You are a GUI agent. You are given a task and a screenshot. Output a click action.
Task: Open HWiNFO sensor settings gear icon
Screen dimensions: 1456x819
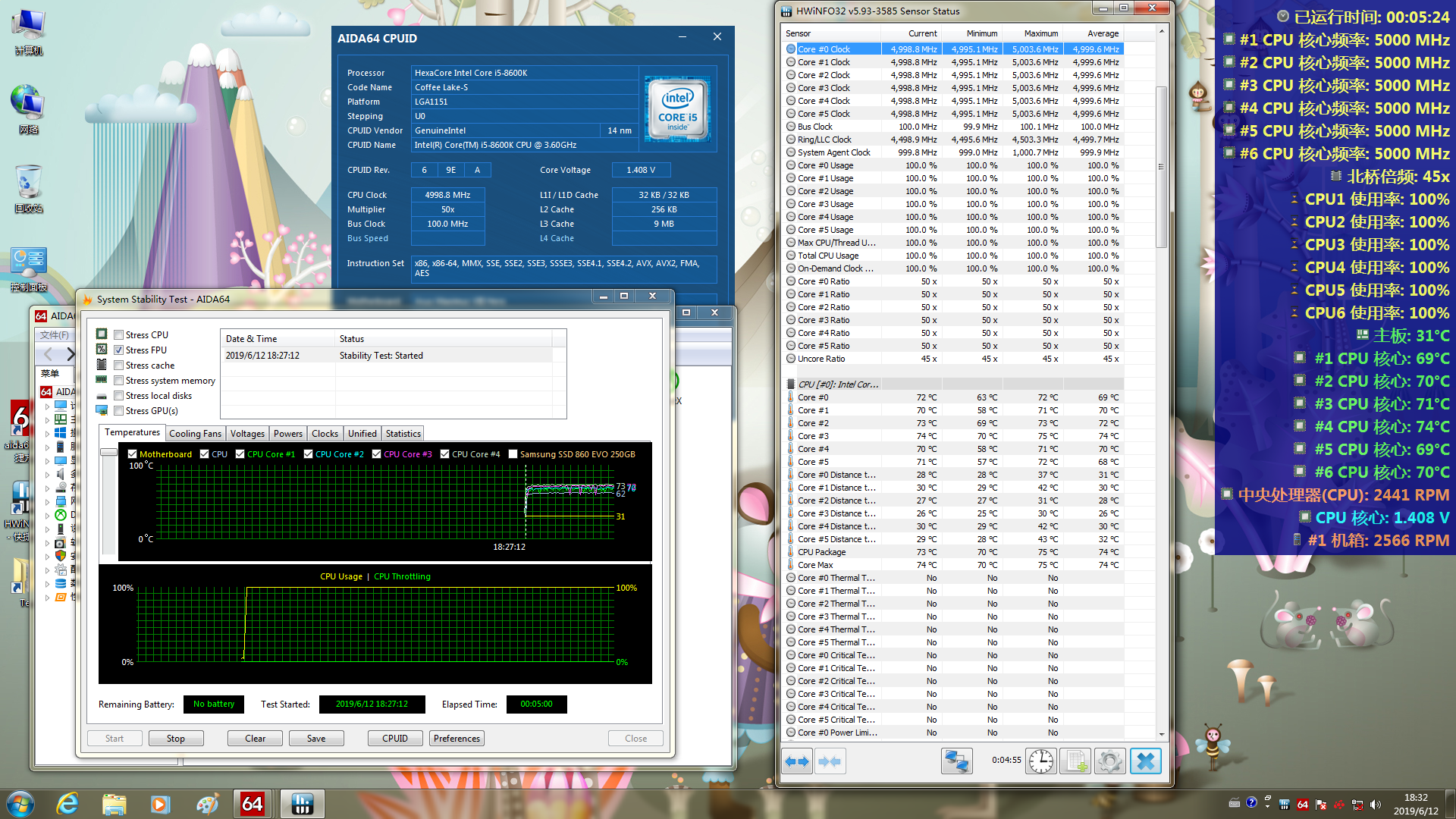[1109, 761]
